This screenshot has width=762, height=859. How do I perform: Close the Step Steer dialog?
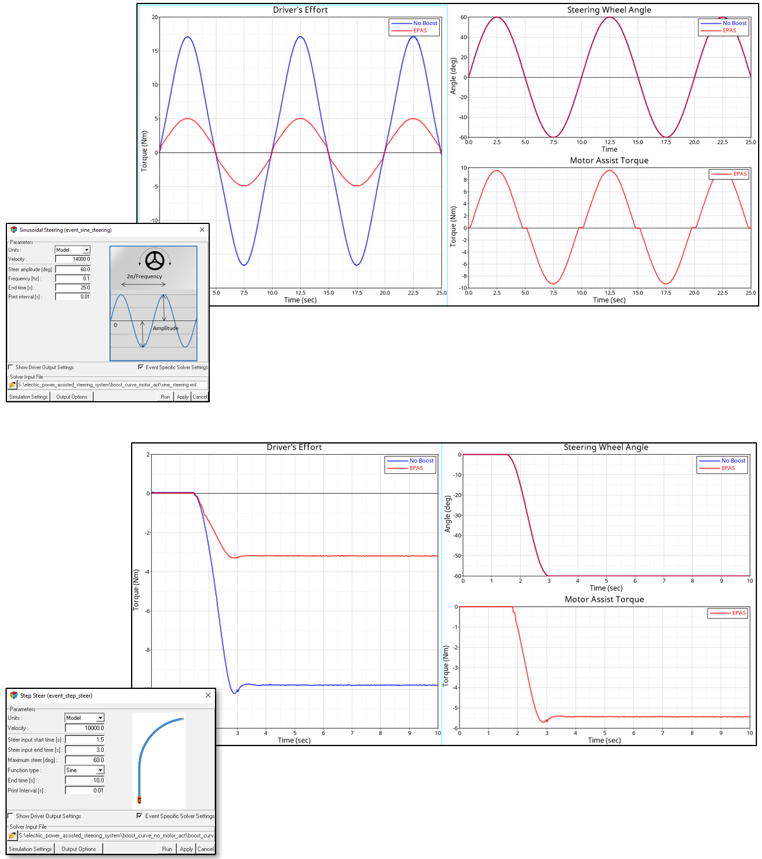[208, 695]
